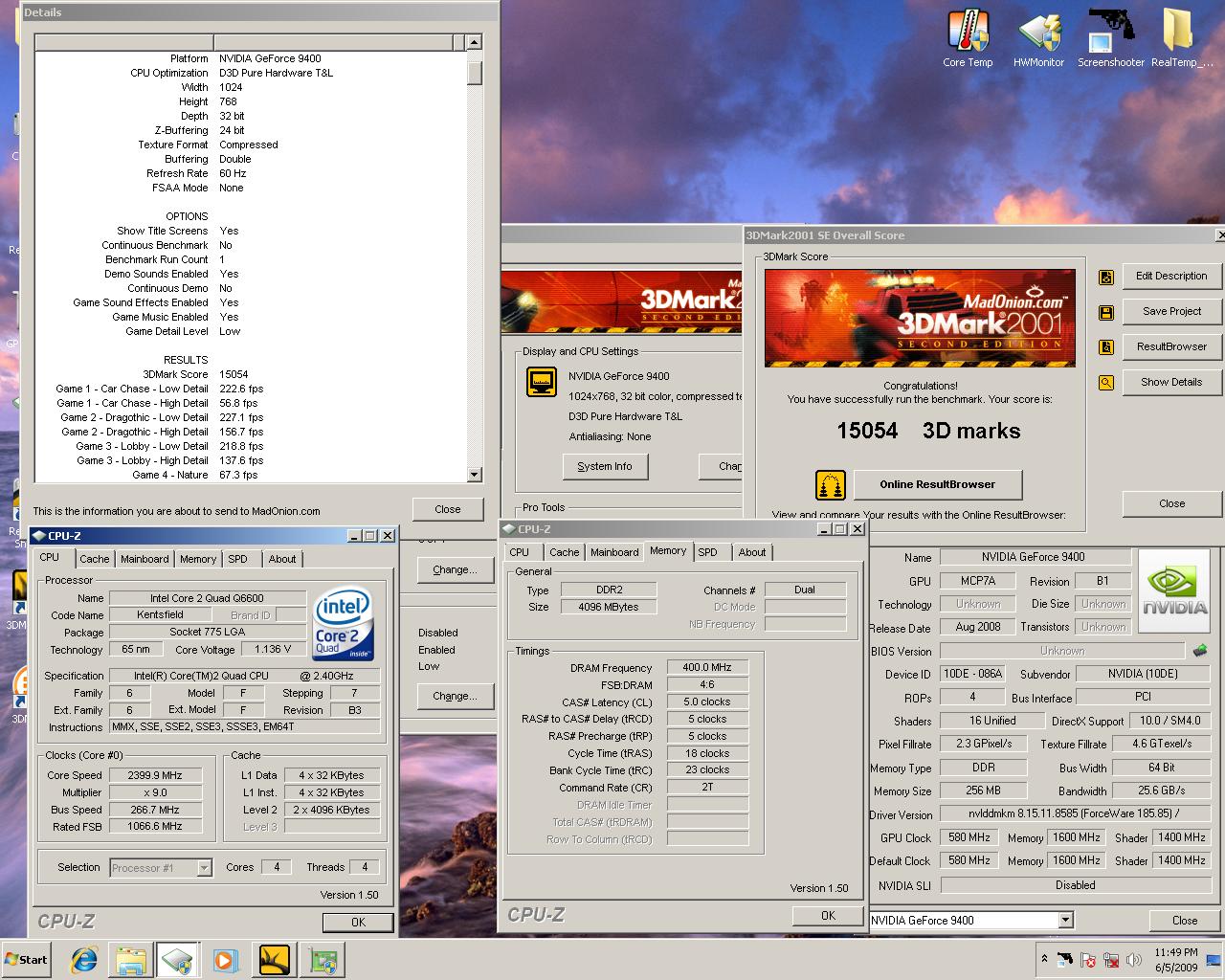The width and height of the screenshot is (1225, 980).
Task: Open the Processor #1 selection dropdown
Action: [161, 868]
